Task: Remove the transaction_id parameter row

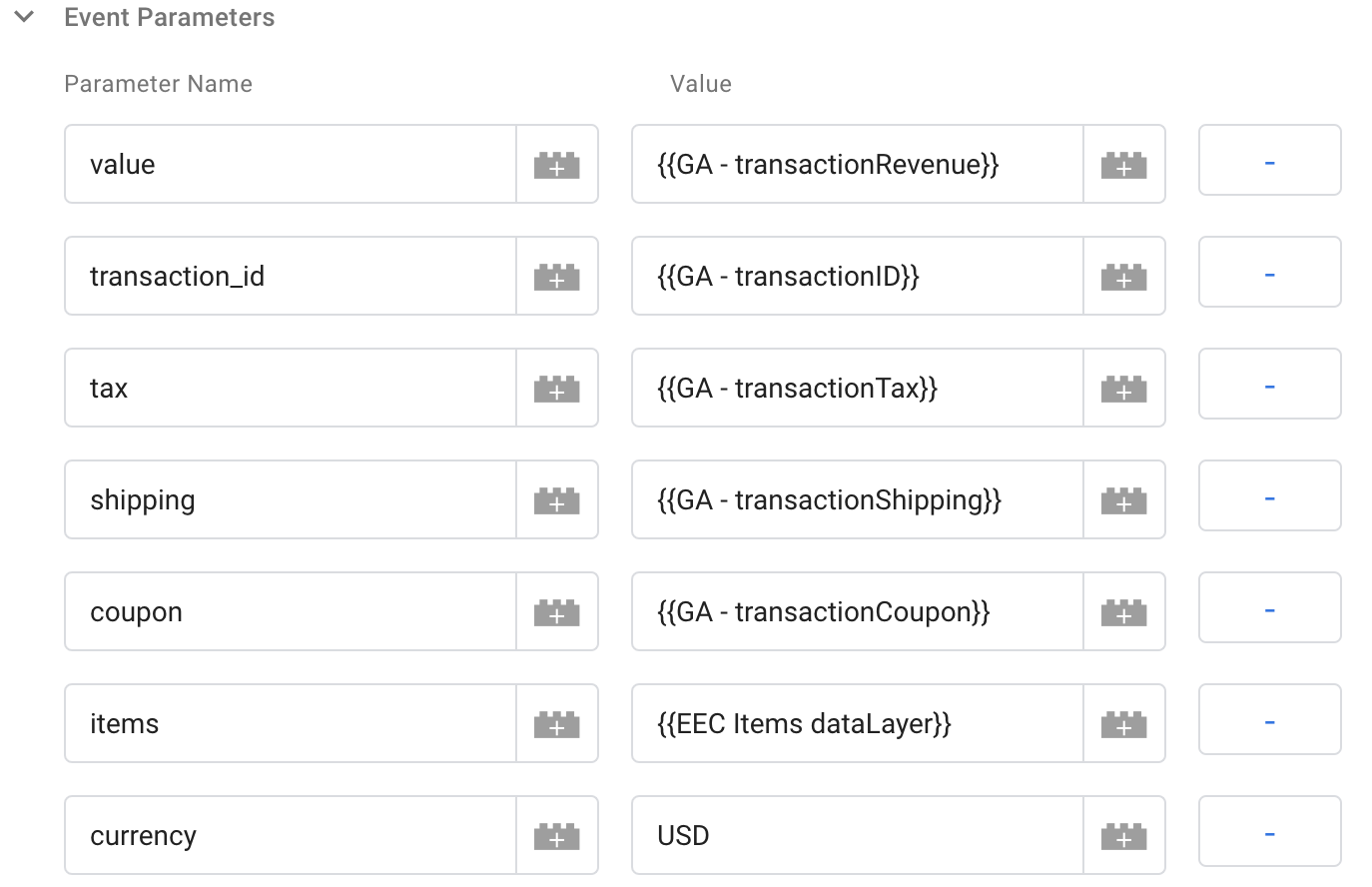Action: point(1269,272)
